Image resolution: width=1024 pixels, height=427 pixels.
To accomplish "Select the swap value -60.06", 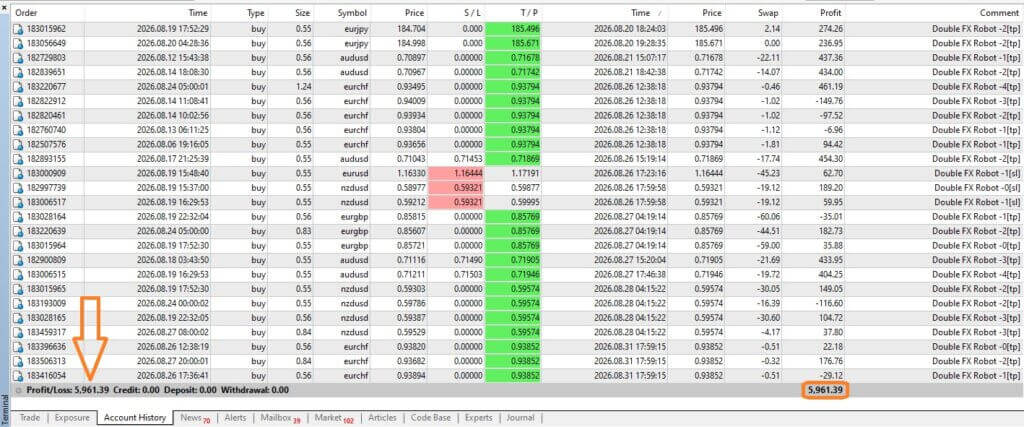I will 766,216.
